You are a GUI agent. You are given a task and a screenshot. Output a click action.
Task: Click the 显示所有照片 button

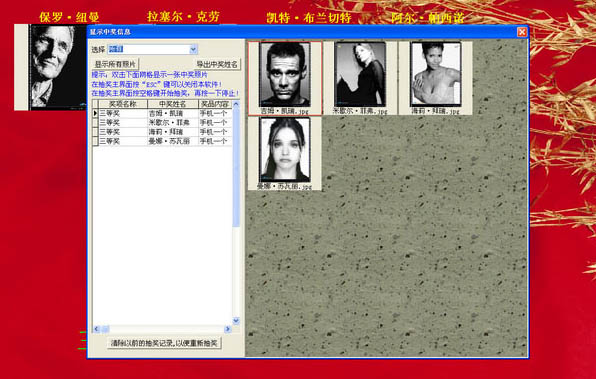pyautogui.click(x=115, y=64)
